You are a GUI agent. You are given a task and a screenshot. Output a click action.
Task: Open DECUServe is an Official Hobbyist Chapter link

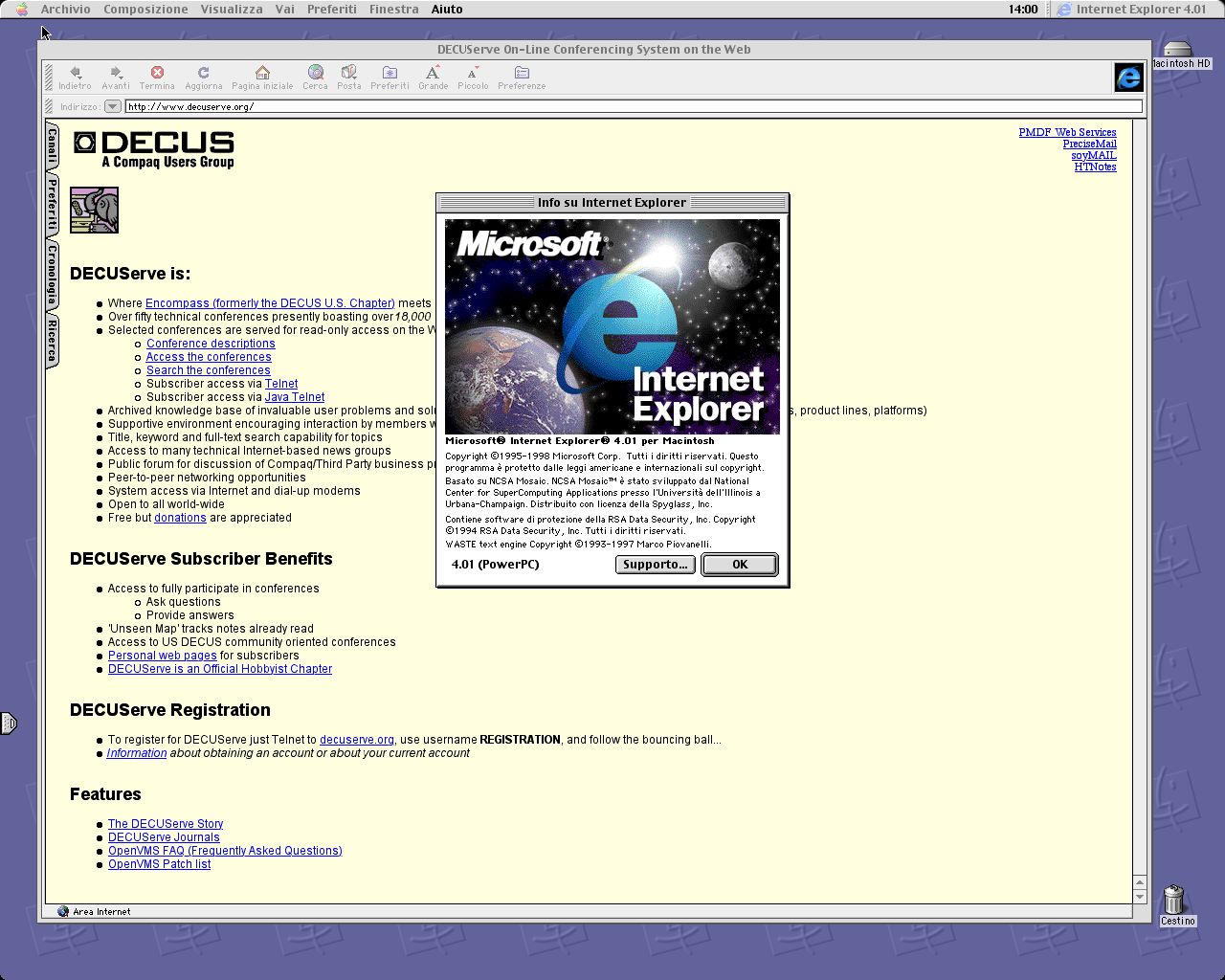[220, 669]
